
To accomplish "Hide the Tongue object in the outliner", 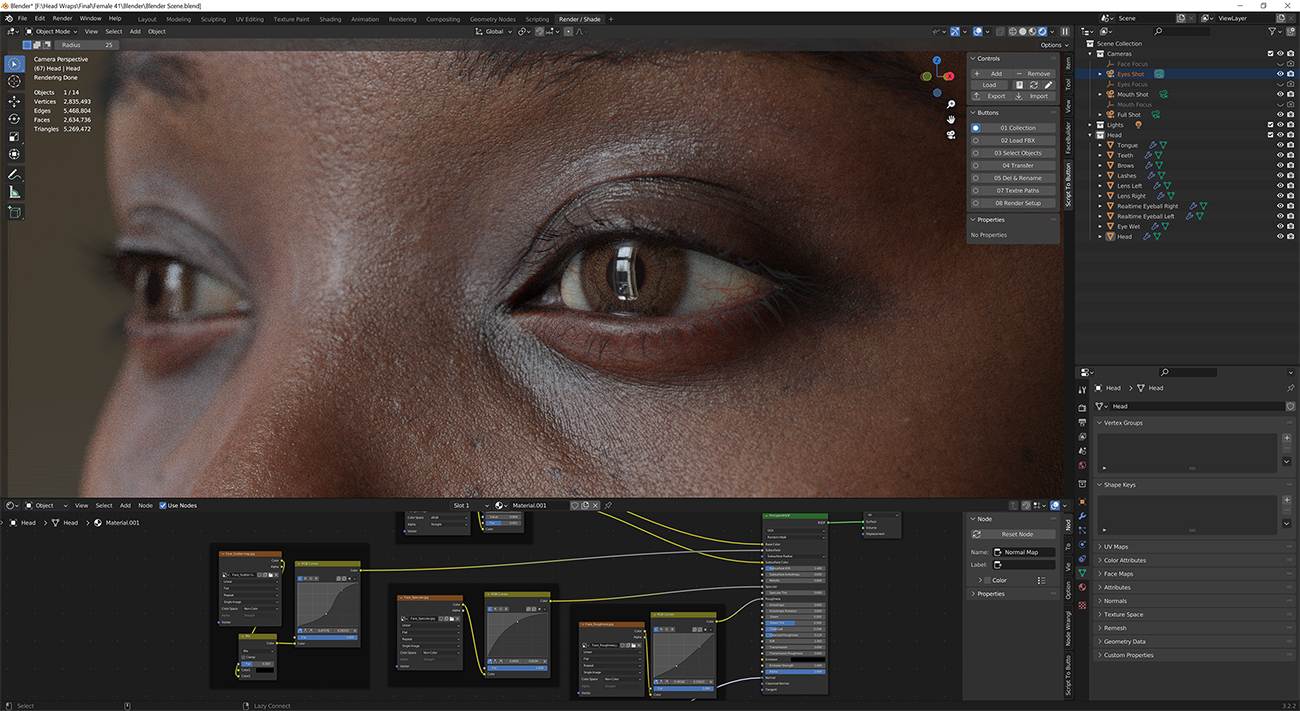I will 1280,145.
